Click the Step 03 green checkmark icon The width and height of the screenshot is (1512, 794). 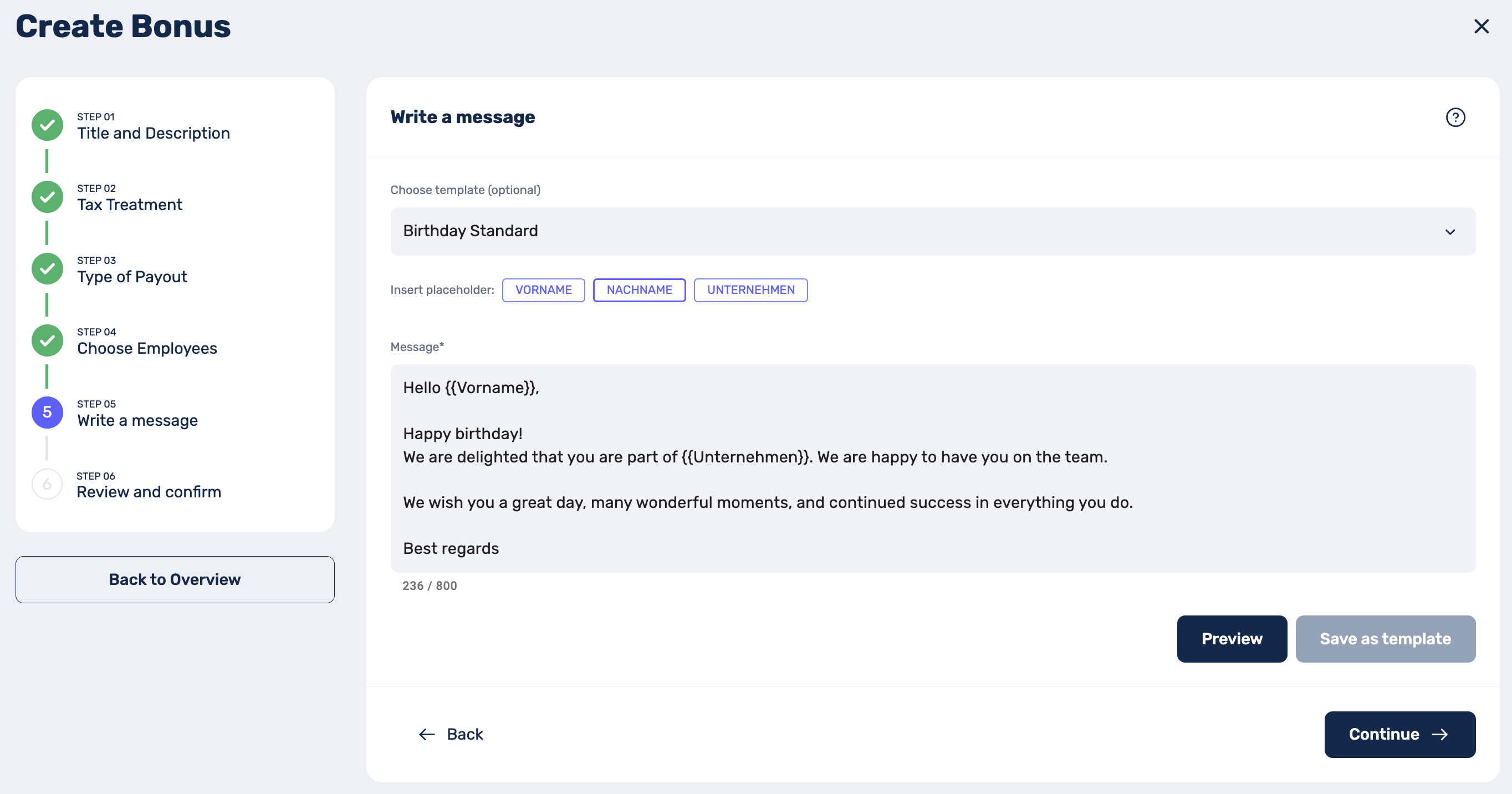click(x=48, y=268)
